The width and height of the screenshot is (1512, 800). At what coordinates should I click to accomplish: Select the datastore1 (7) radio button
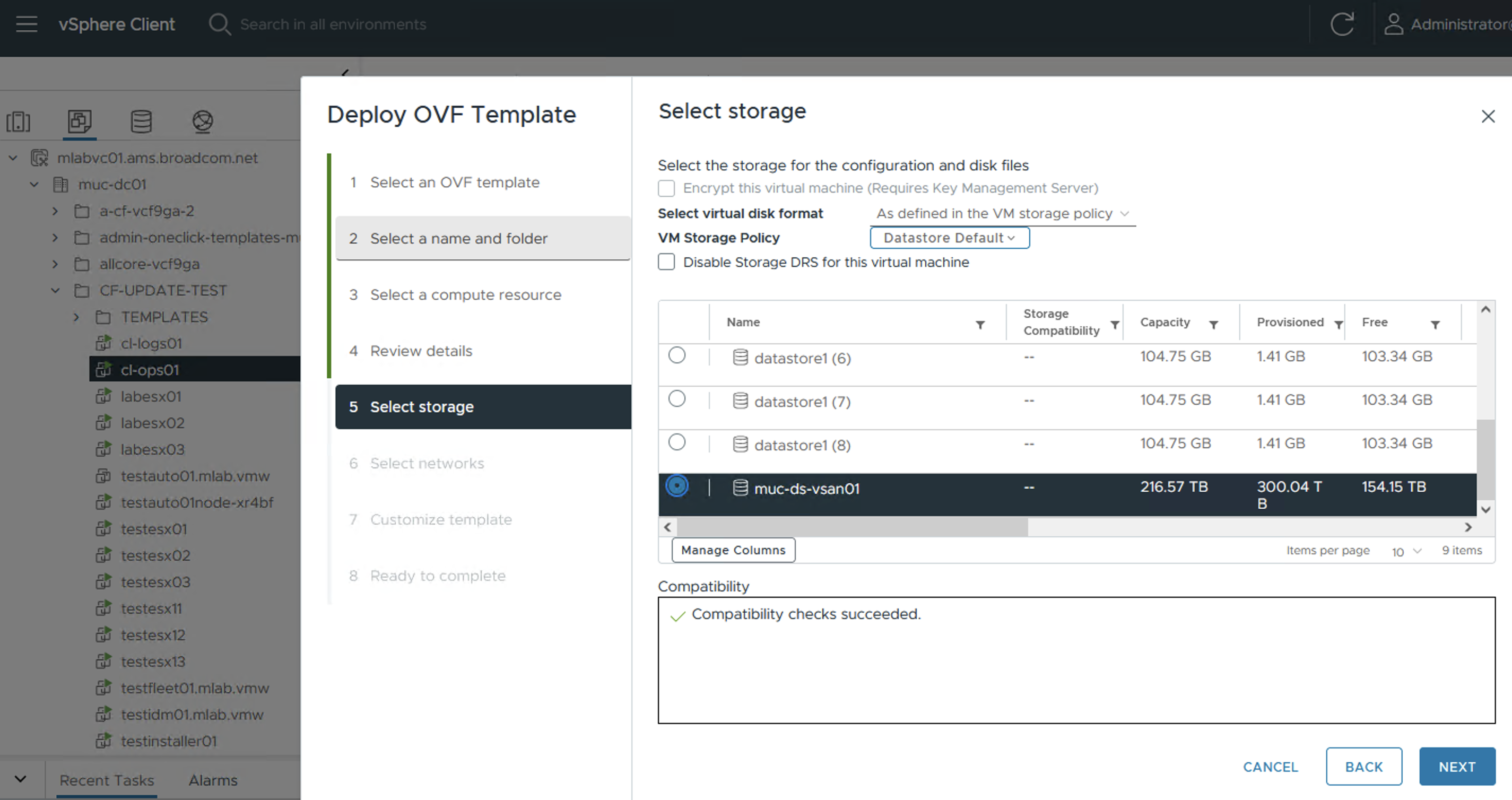pos(677,399)
